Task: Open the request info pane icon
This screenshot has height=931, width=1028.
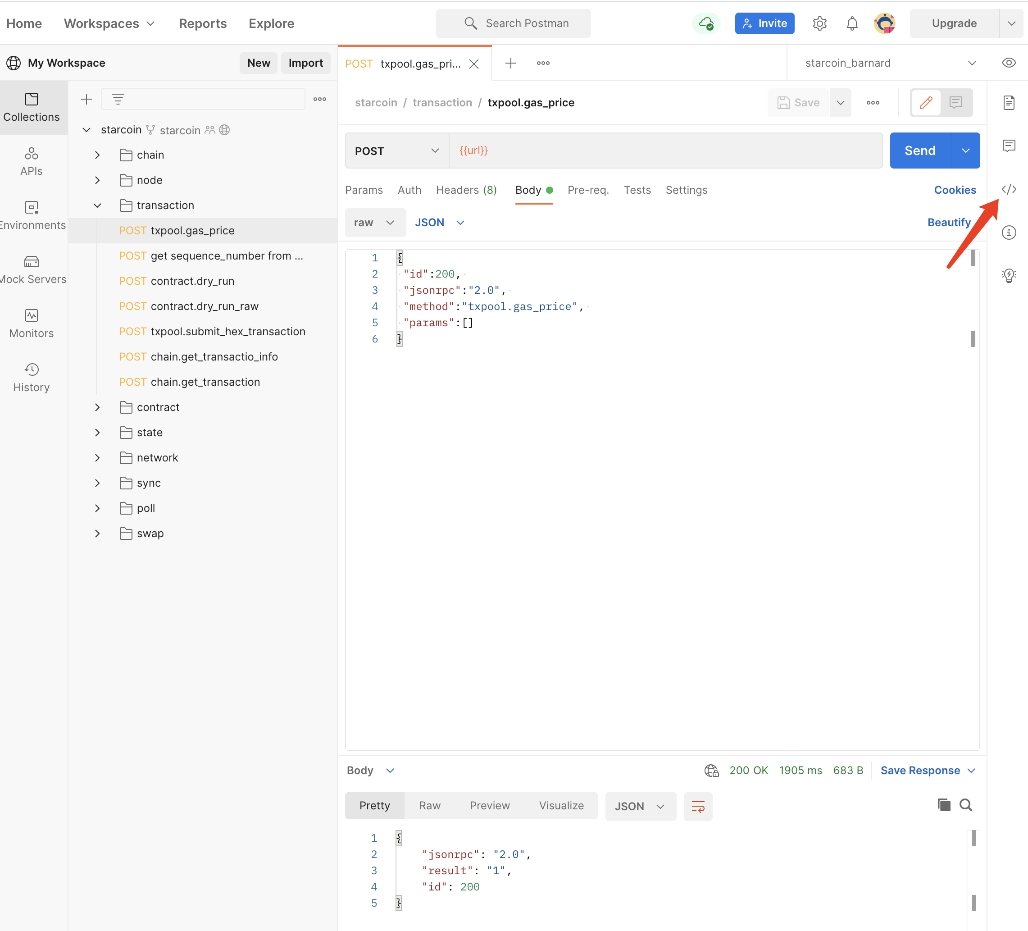Action: [1009, 232]
